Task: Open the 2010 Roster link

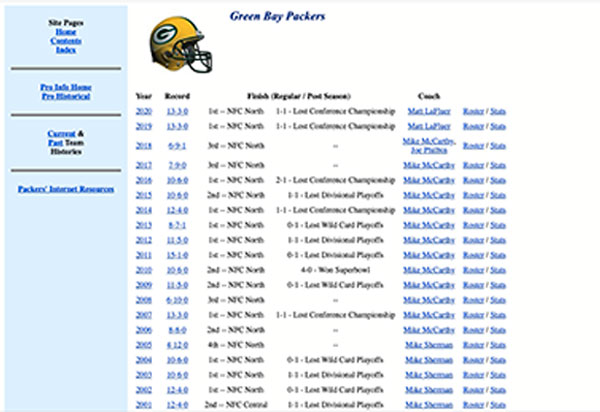Action: point(474,270)
